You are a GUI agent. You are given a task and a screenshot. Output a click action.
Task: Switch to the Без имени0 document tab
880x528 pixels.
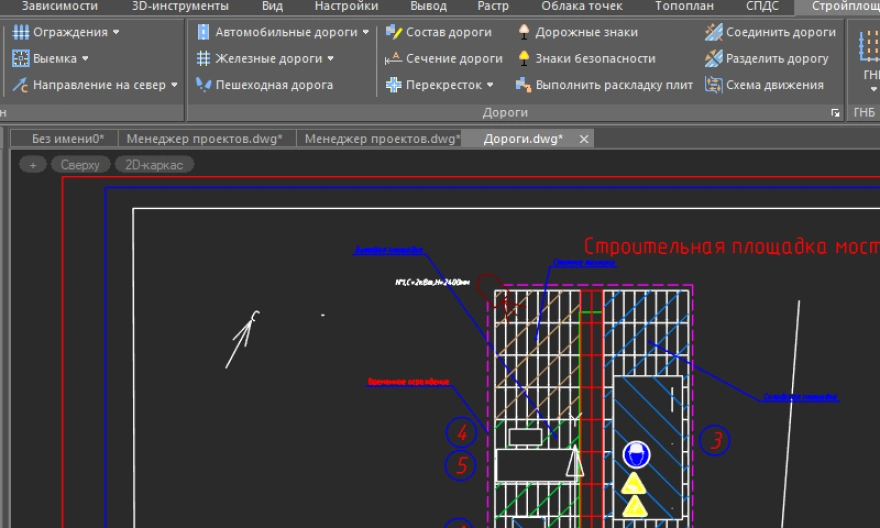click(68, 139)
